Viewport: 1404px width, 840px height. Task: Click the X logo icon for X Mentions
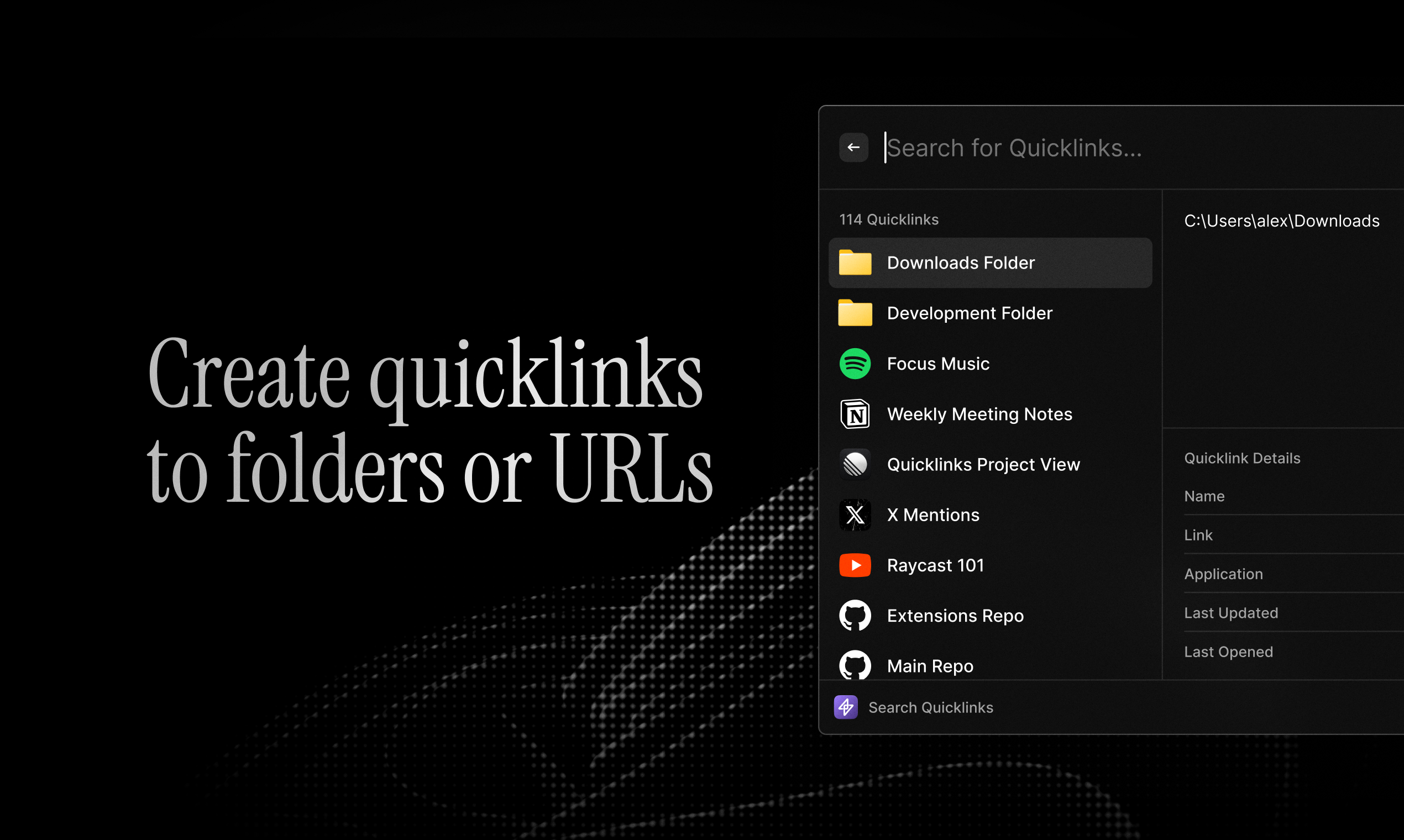pos(855,515)
